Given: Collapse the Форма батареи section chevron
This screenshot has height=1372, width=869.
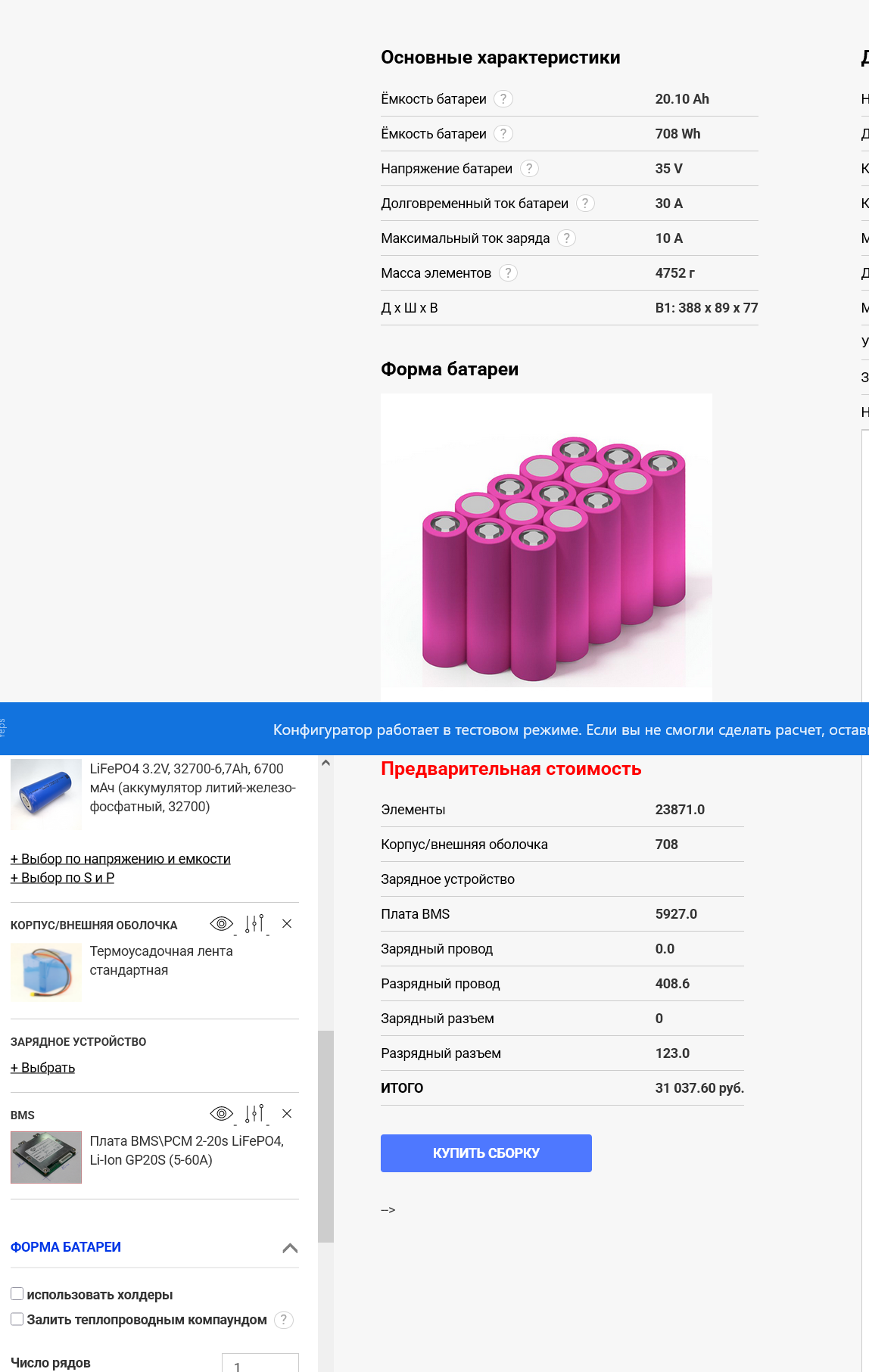Looking at the screenshot, I should pyautogui.click(x=290, y=1248).
